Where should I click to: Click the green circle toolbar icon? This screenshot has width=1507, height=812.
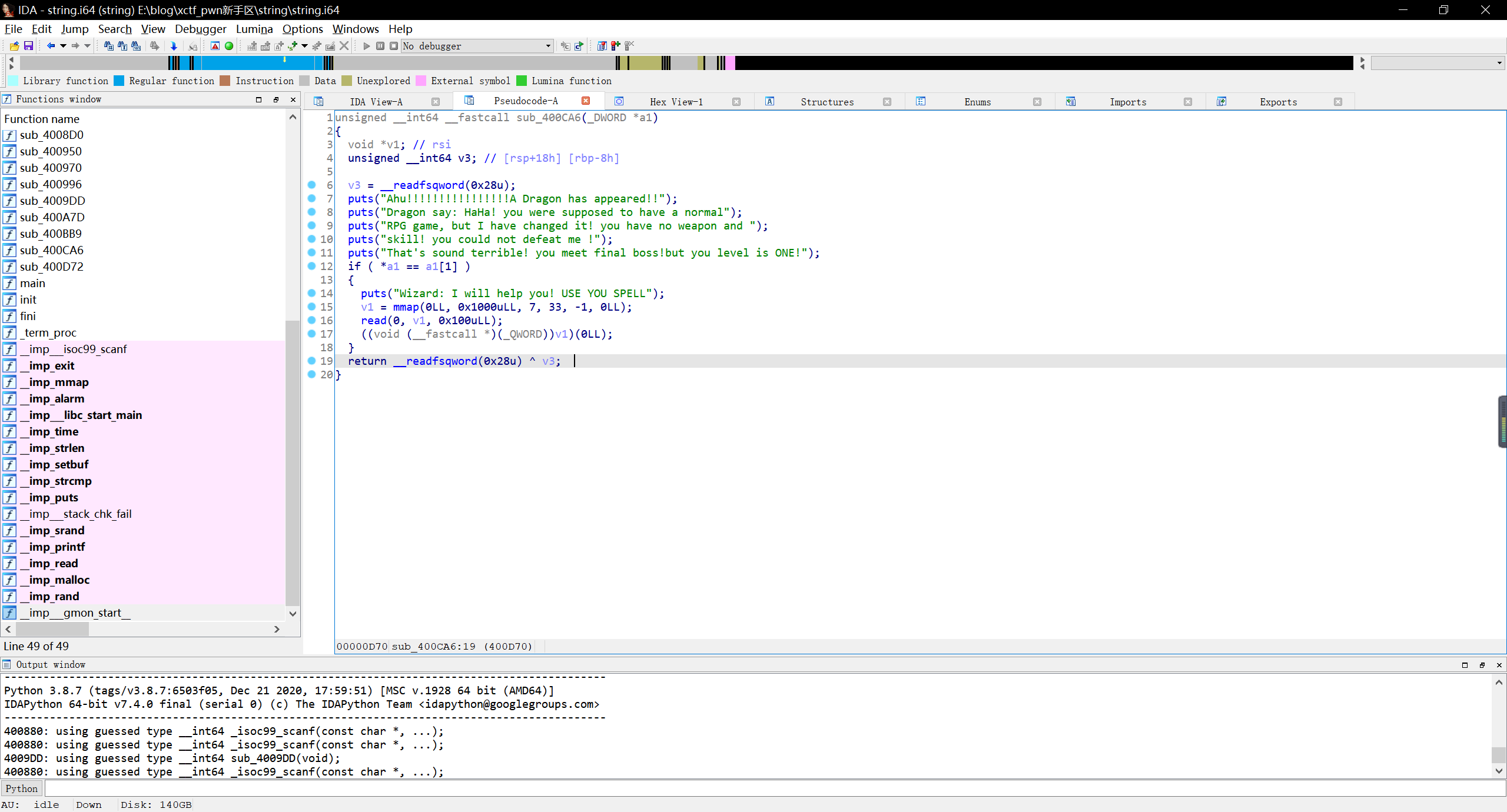229,46
